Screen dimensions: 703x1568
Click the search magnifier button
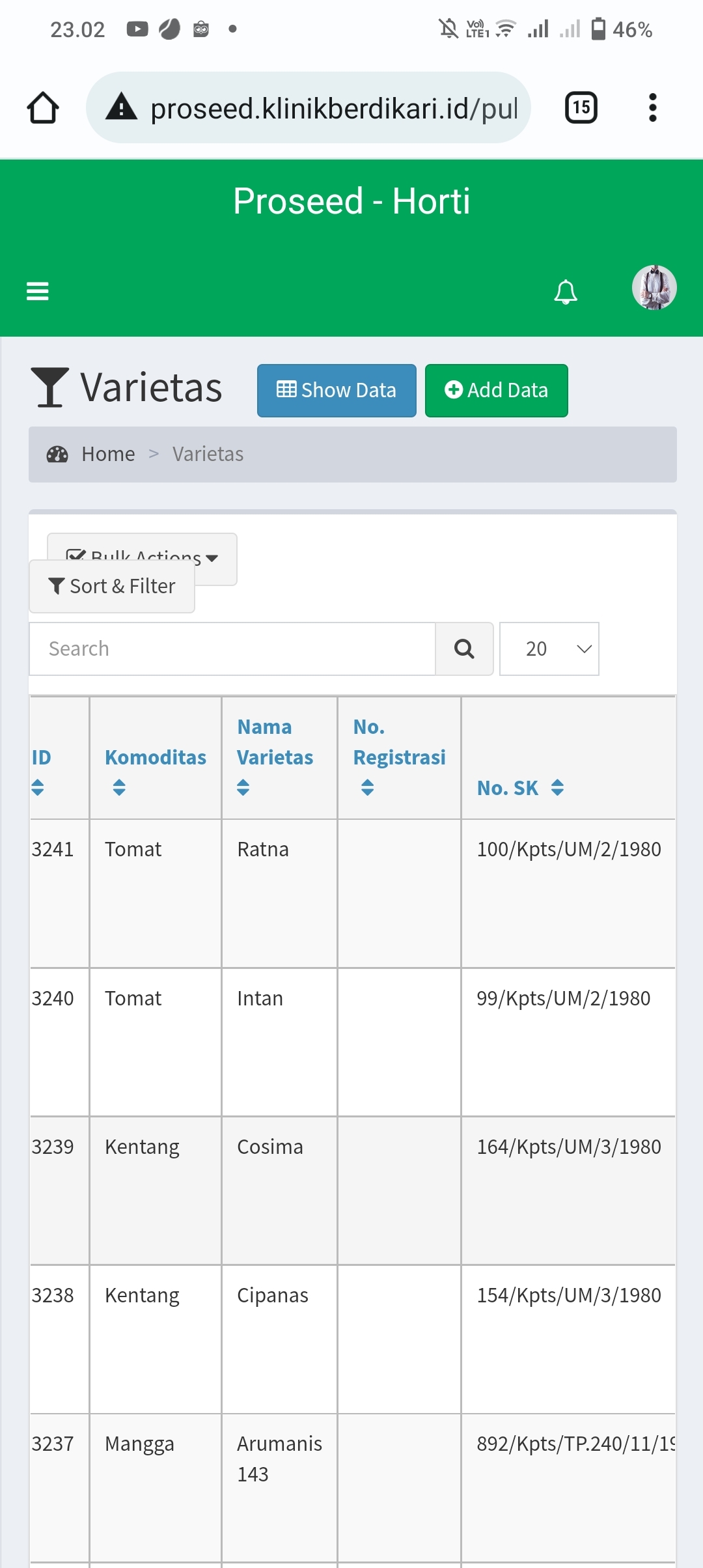click(464, 649)
